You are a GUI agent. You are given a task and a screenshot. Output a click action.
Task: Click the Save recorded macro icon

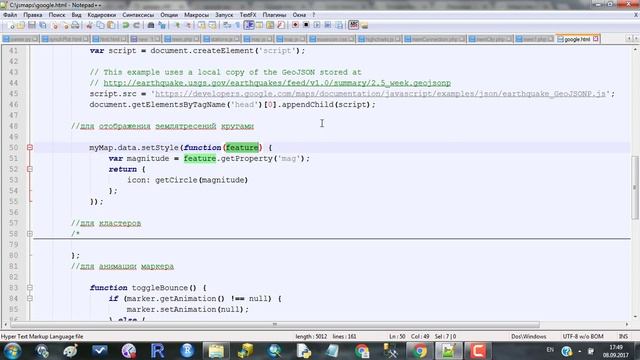click(339, 25)
